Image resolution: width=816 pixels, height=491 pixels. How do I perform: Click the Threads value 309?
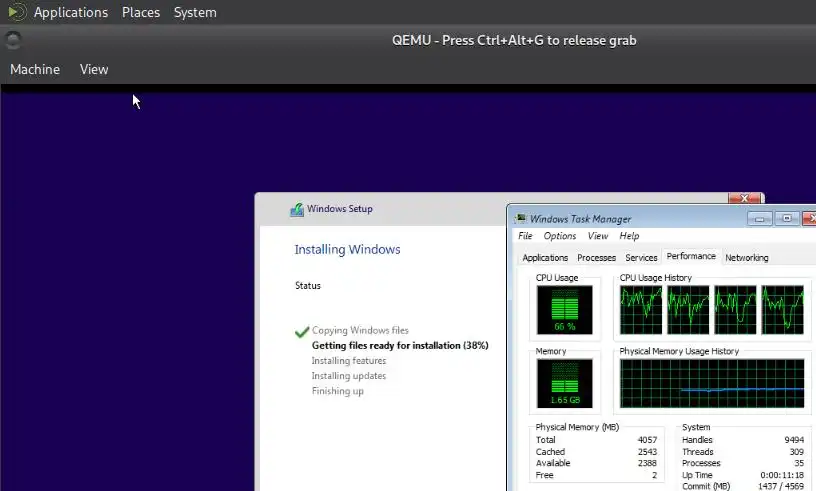pos(797,452)
